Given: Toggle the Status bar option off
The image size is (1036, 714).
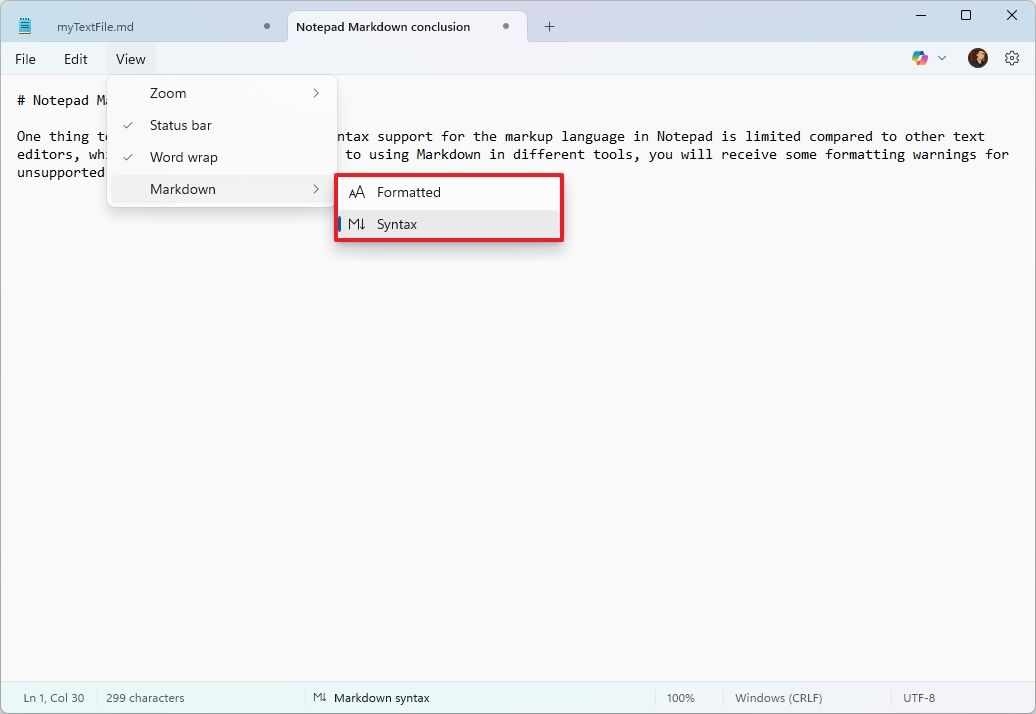Looking at the screenshot, I should [x=181, y=125].
